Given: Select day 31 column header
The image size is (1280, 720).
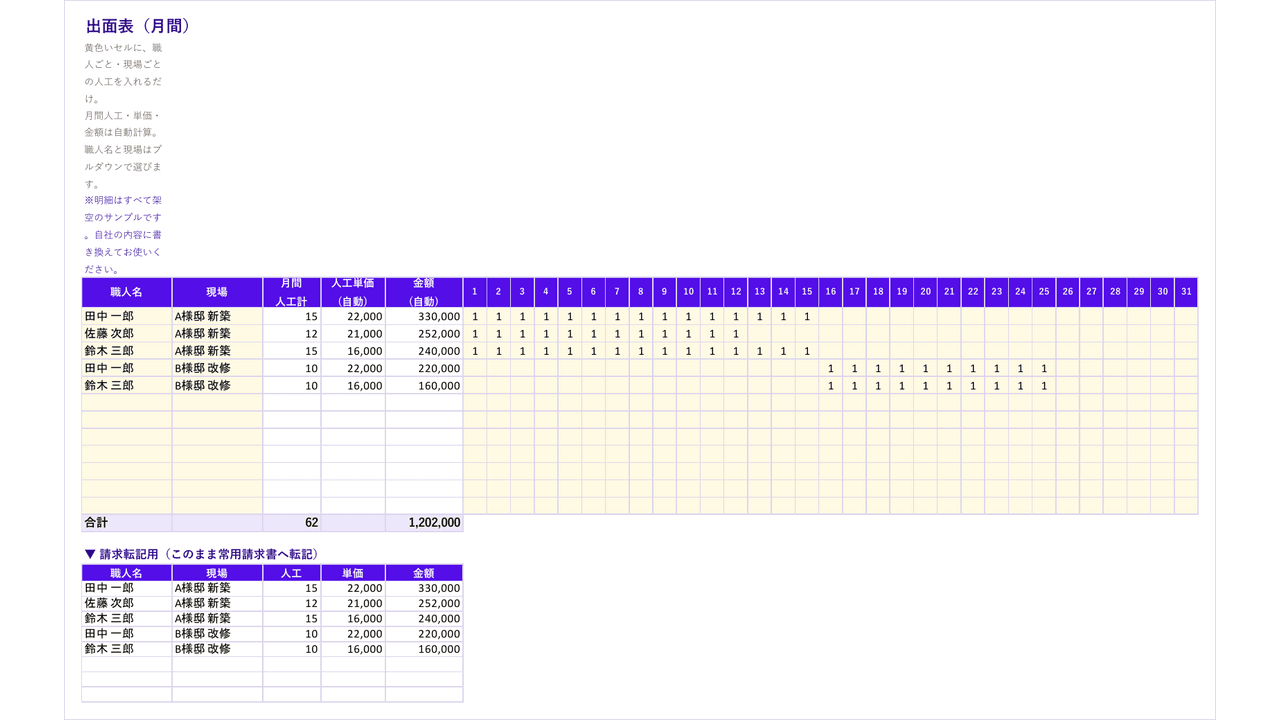Looking at the screenshot, I should 1186,292.
